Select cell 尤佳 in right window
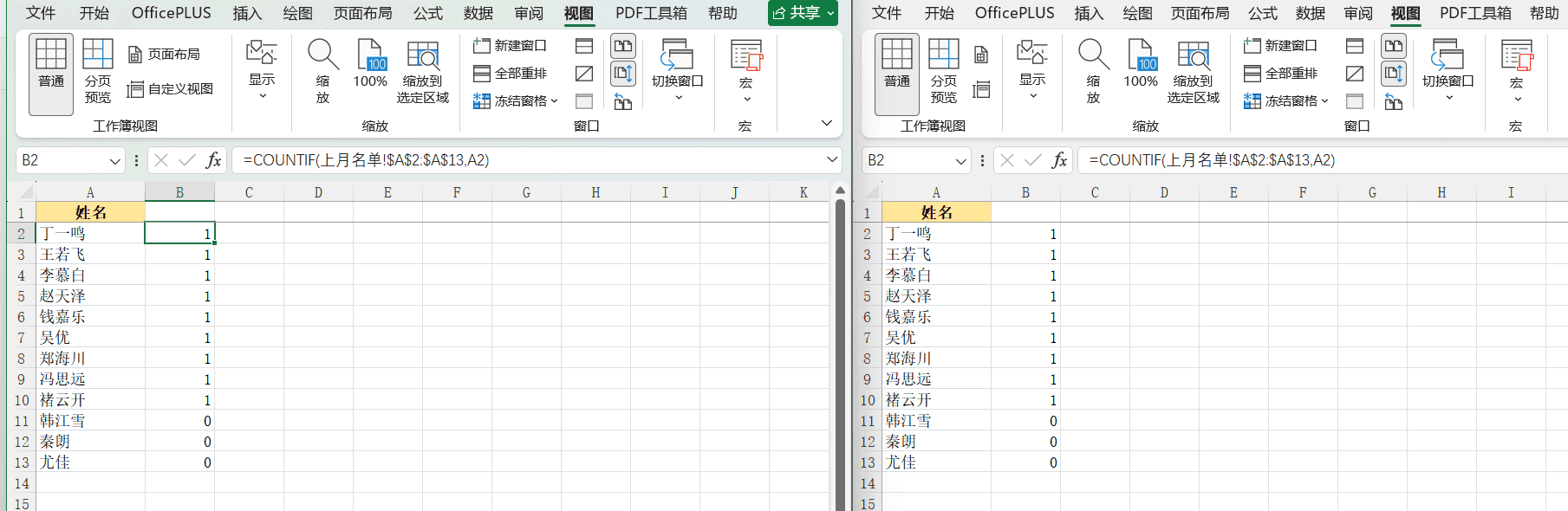1568x511 pixels. coord(936,462)
